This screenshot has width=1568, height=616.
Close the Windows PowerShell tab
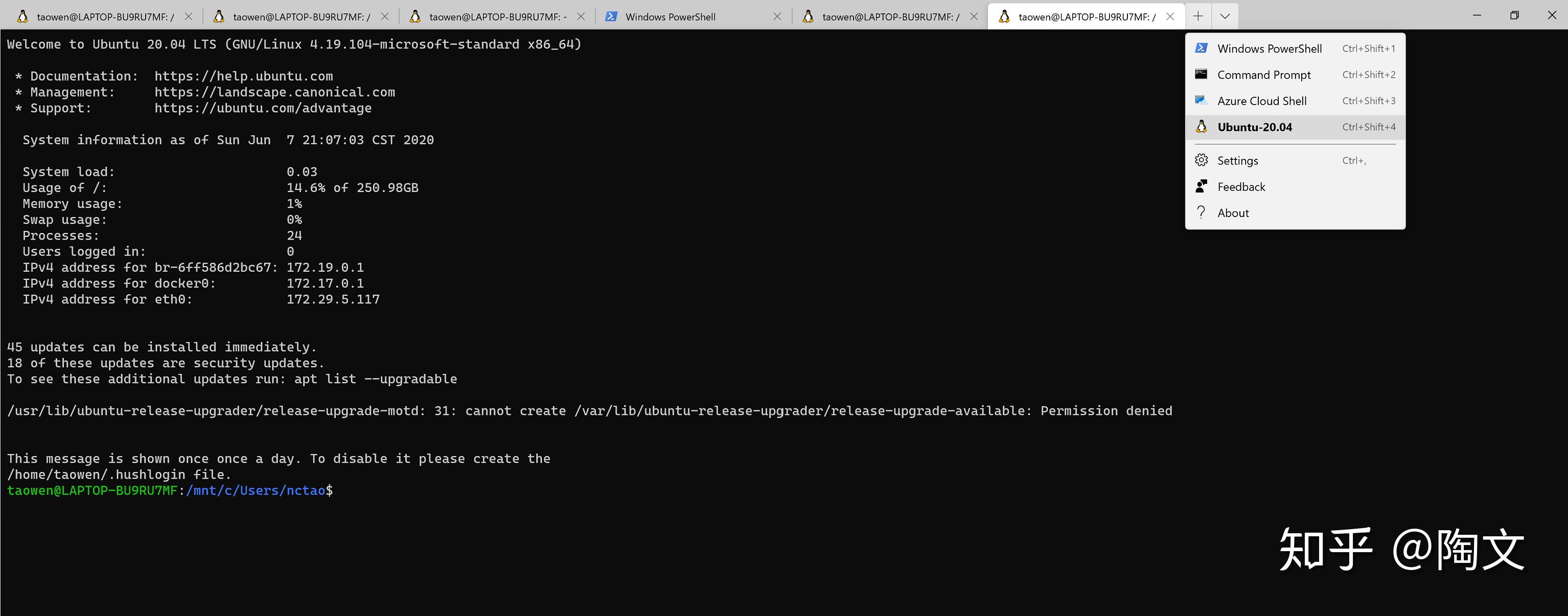tap(777, 16)
